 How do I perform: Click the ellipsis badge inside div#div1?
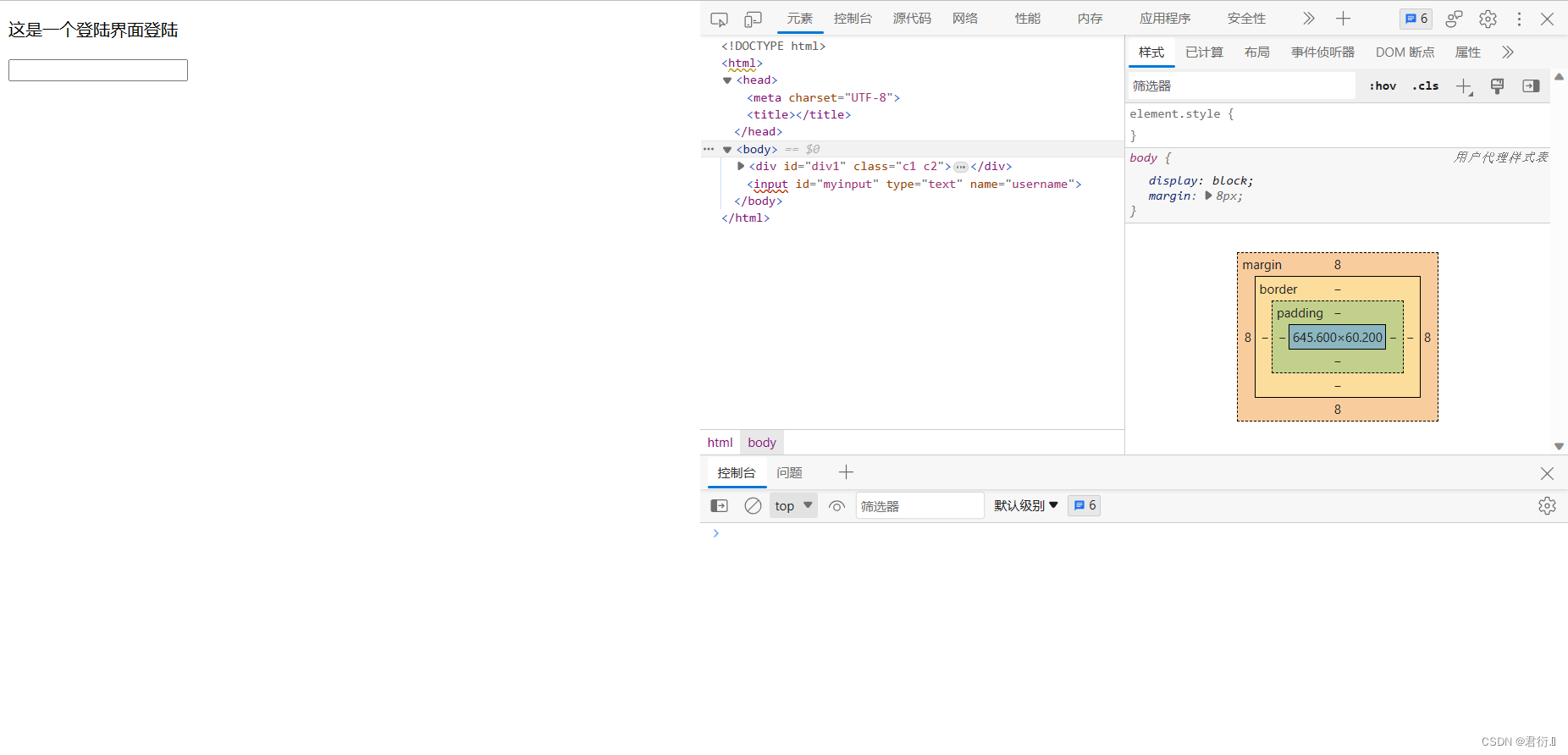tap(961, 168)
